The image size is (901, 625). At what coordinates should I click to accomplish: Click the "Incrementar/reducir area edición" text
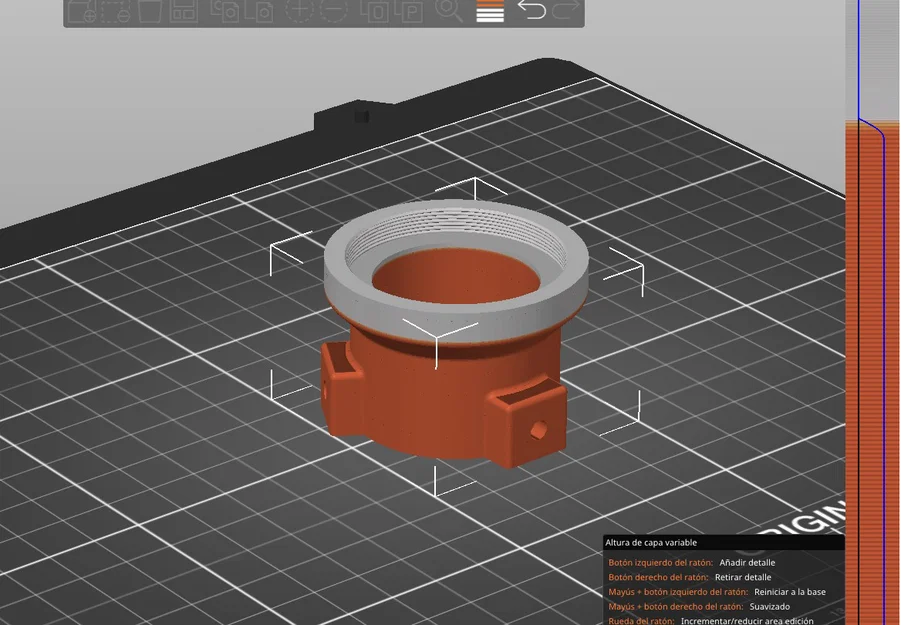[747, 620]
